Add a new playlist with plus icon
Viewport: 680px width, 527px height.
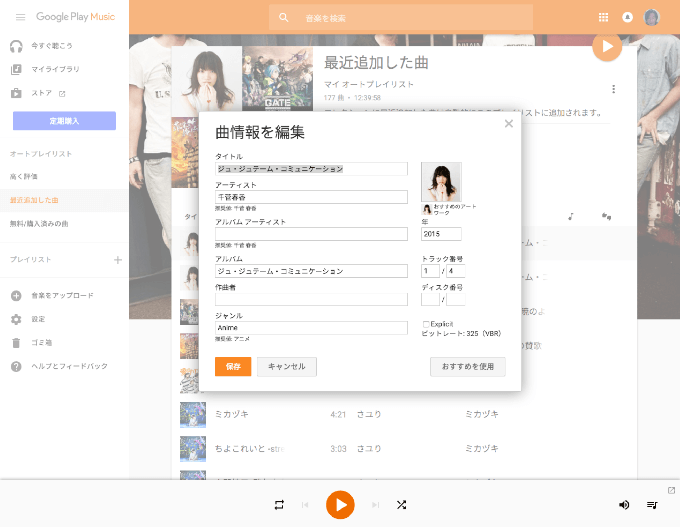click(x=117, y=260)
